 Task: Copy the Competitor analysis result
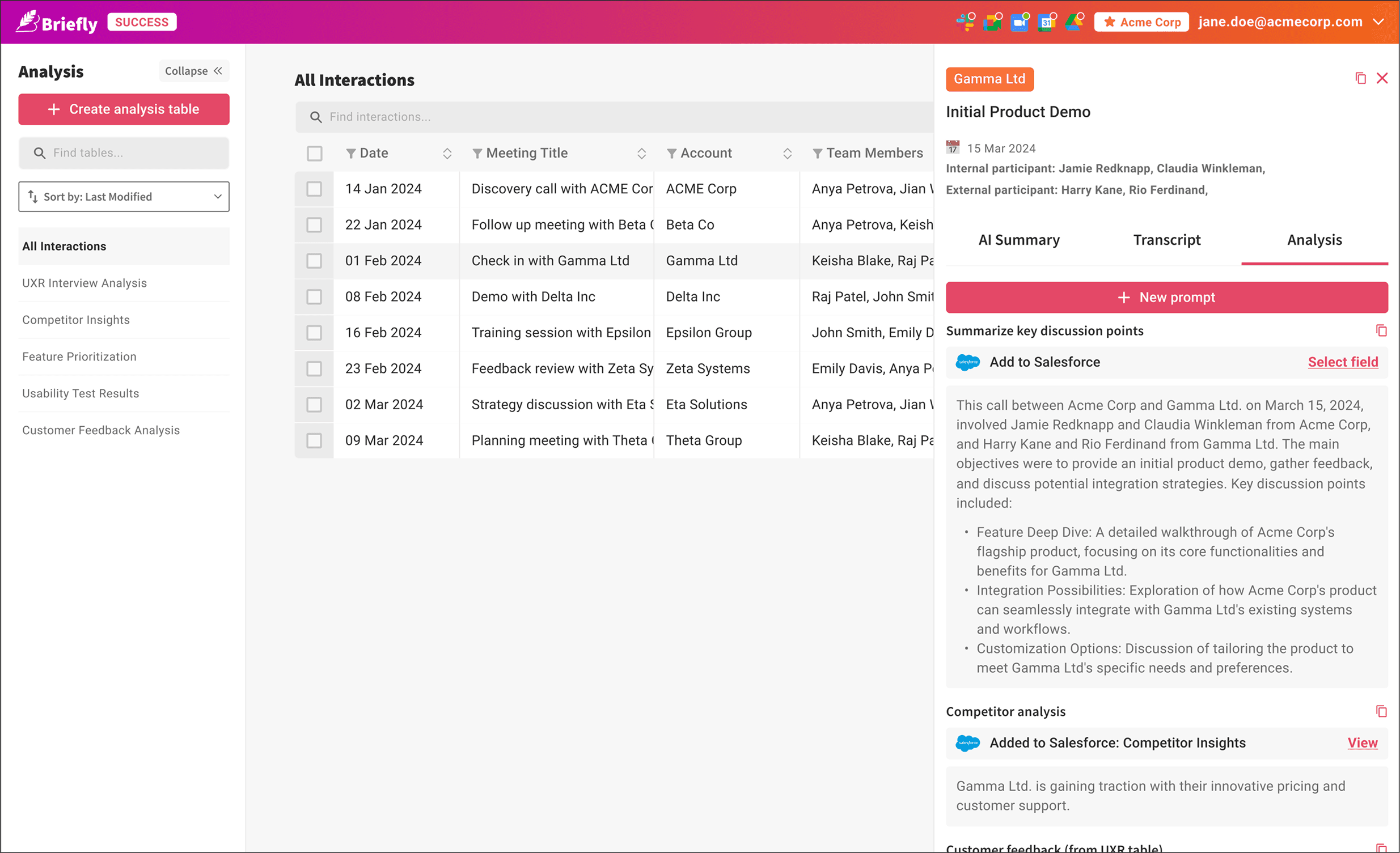click(1381, 711)
